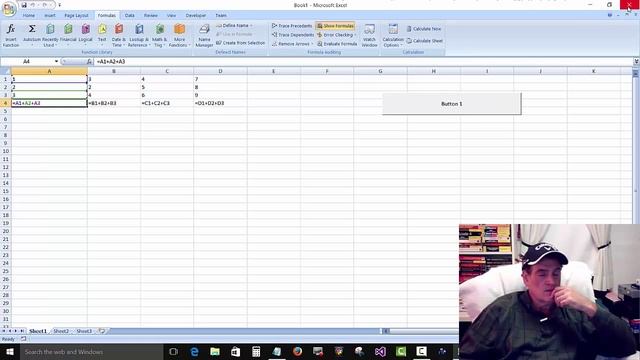The image size is (640, 360).
Task: Open Windows Store from taskbar
Action: pyautogui.click(x=236, y=351)
